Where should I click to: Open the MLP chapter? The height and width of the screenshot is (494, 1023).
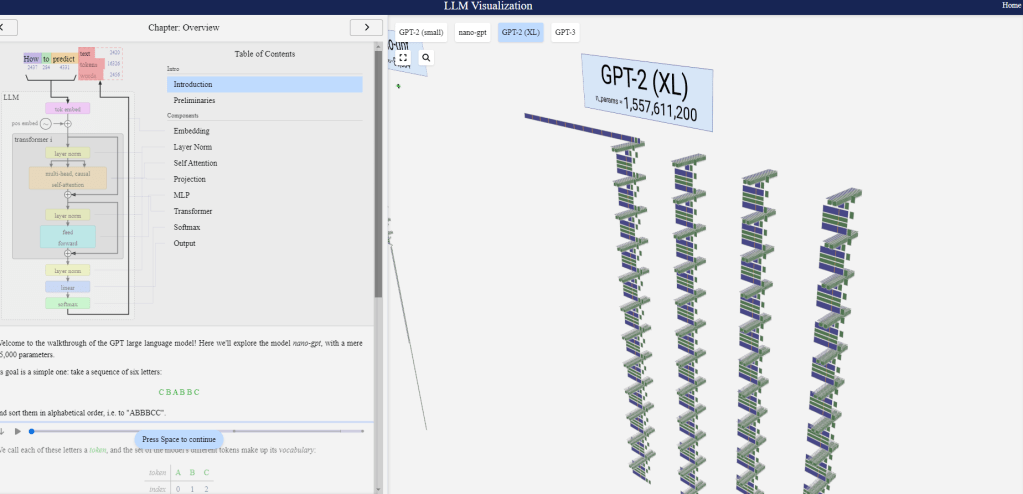pyautogui.click(x=181, y=195)
